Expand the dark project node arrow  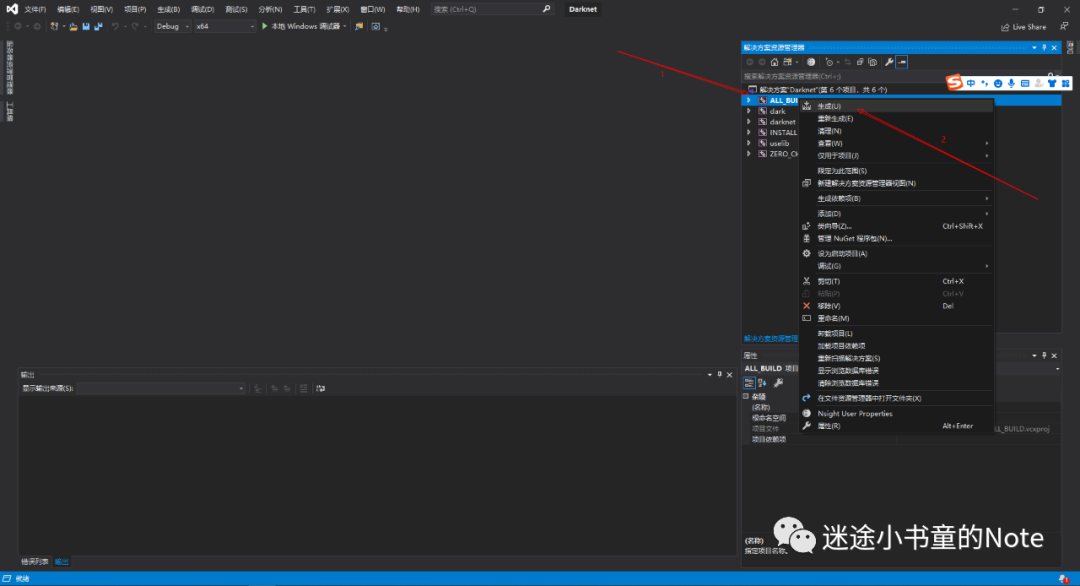(749, 111)
